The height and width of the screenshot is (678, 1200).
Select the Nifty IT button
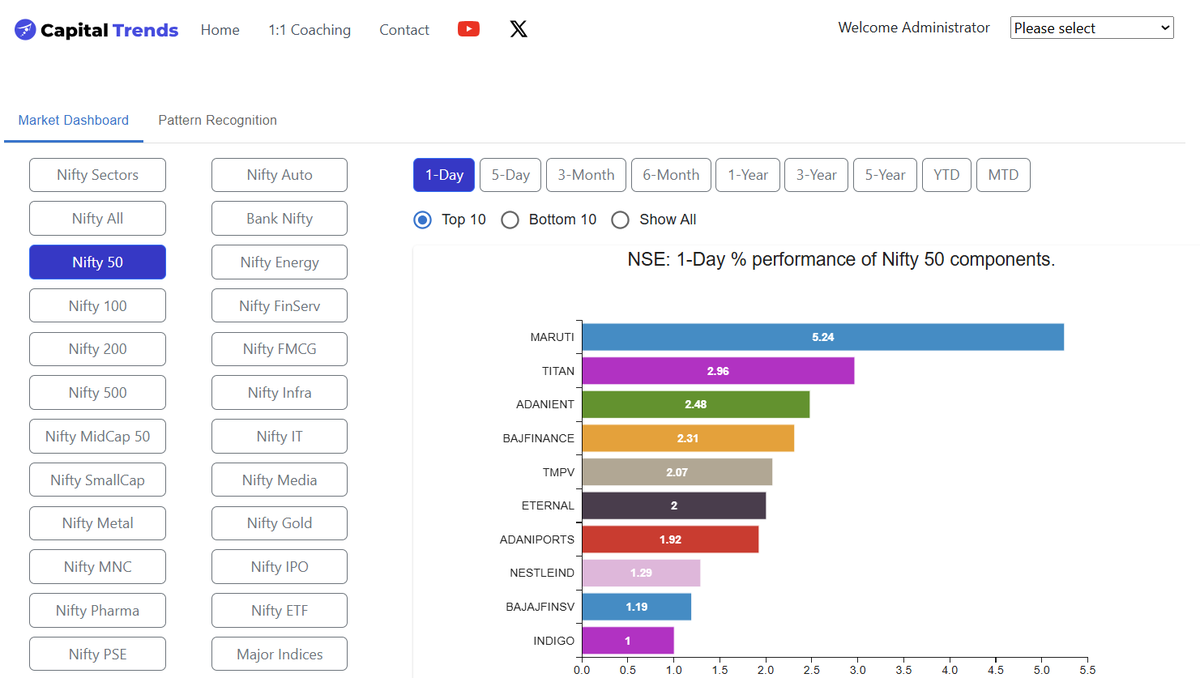click(280, 436)
